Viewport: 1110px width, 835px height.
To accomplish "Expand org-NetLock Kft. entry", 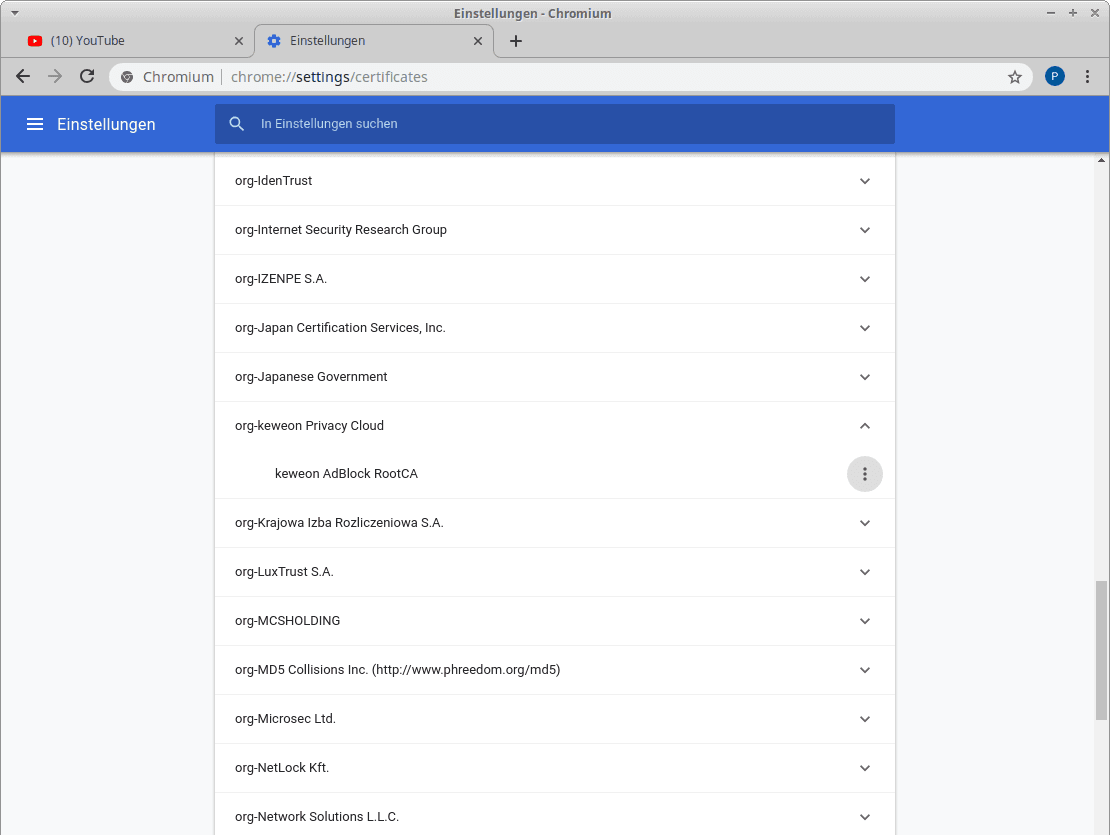I will point(864,768).
